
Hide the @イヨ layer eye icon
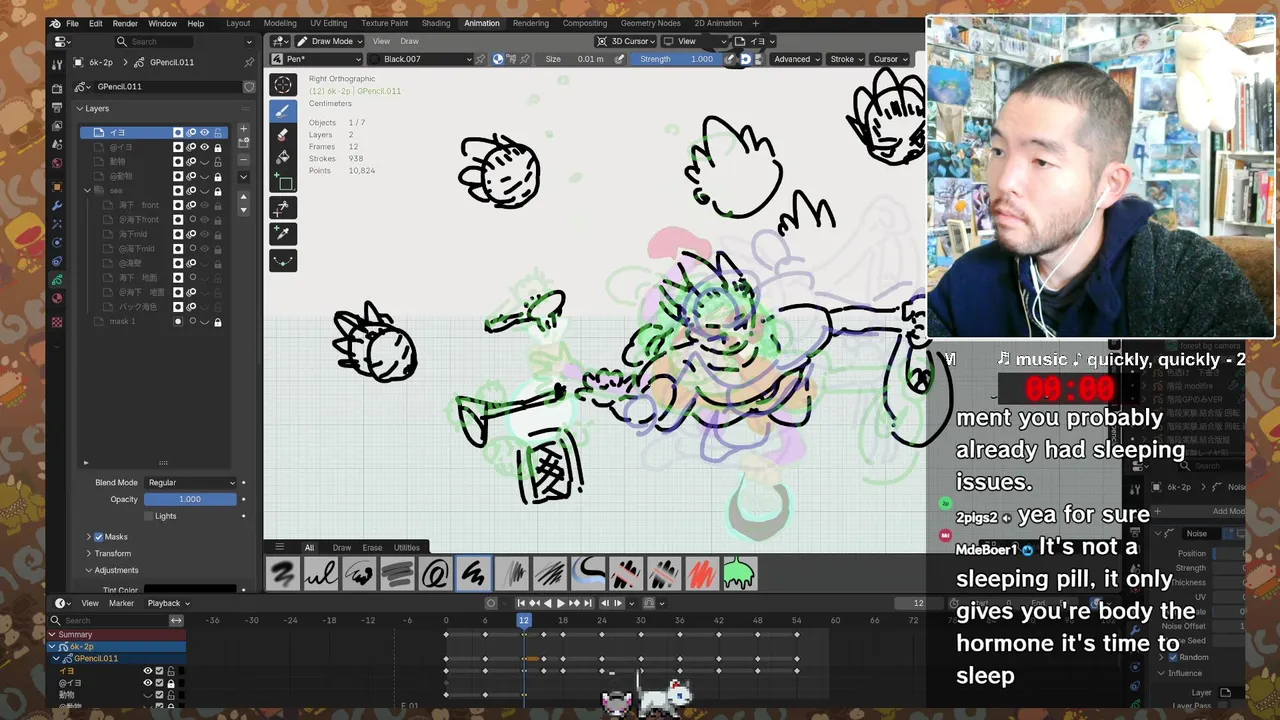[x=204, y=147]
